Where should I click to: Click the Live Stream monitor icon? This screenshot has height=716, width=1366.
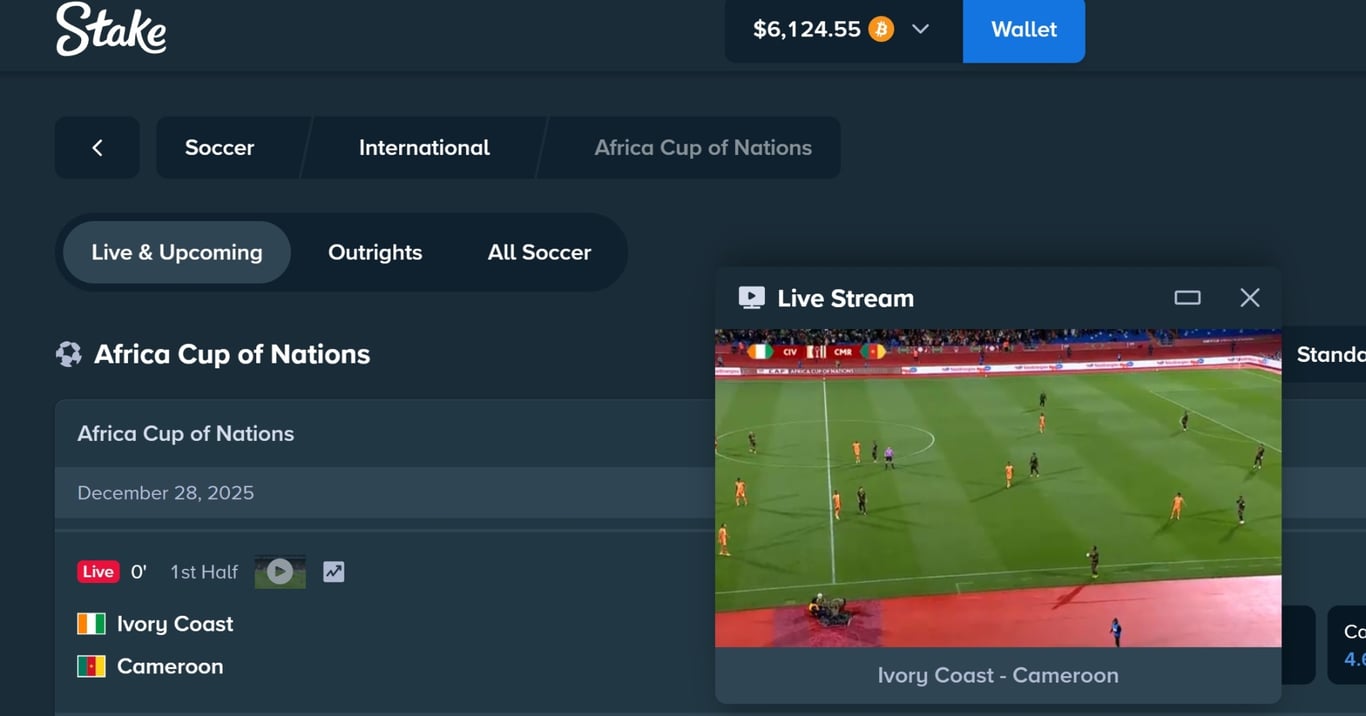point(751,298)
